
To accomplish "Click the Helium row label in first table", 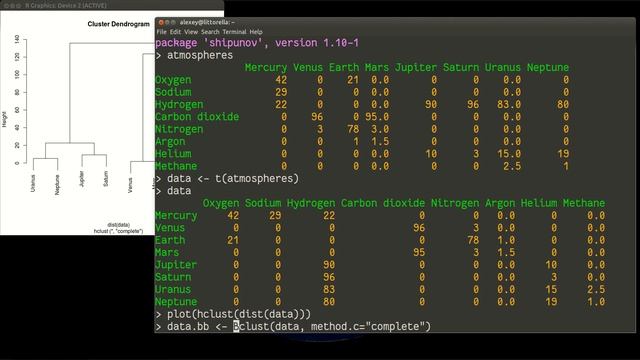I will [173, 154].
